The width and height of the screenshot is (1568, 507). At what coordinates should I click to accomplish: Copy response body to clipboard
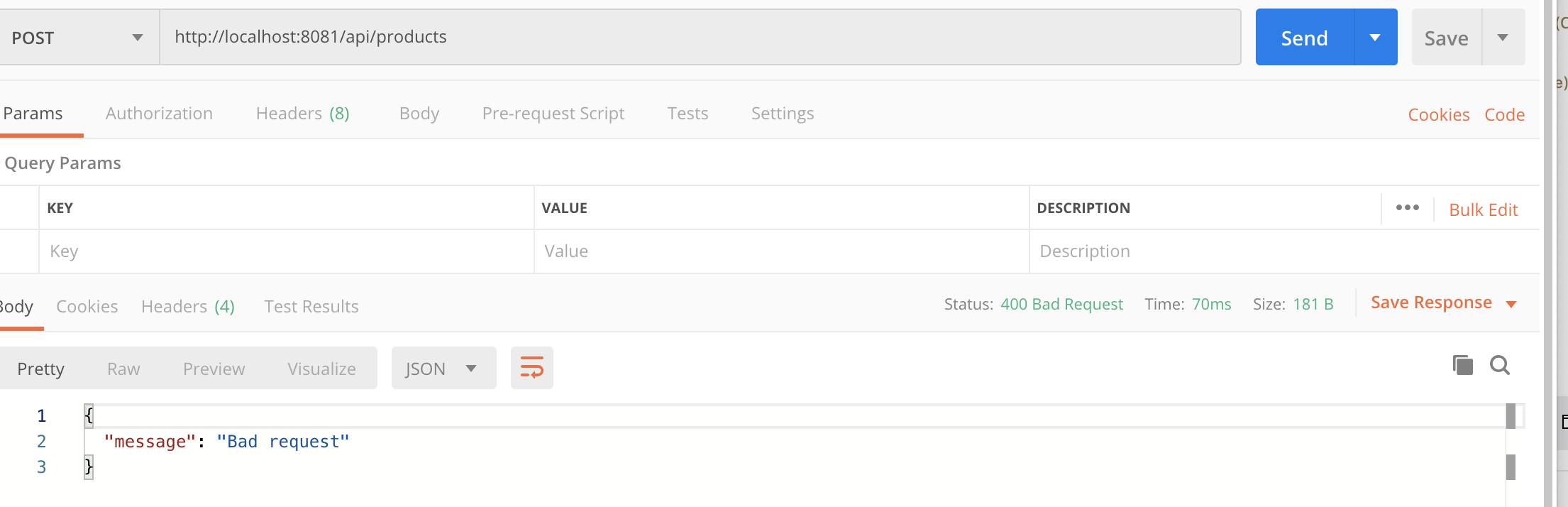click(x=1462, y=365)
